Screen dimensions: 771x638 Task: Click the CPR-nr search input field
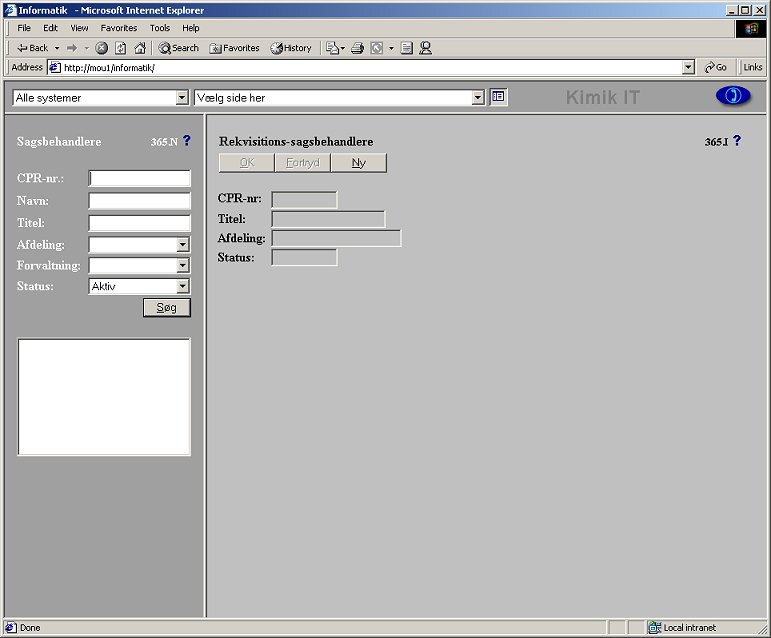click(140, 178)
